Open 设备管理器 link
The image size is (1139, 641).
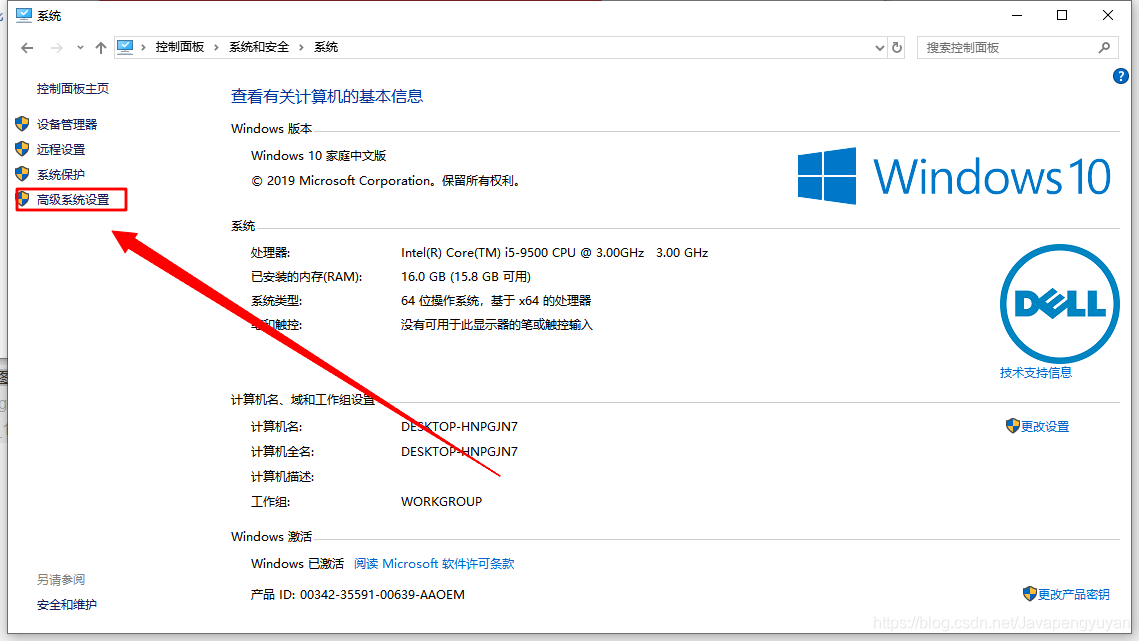click(x=67, y=124)
